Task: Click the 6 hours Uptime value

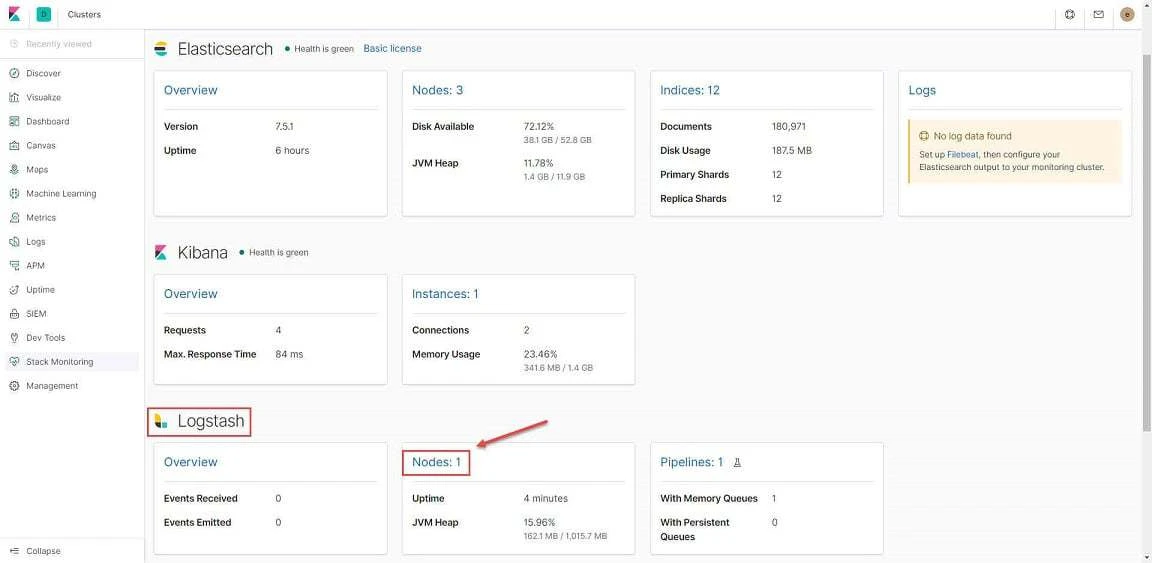Action: click(292, 151)
